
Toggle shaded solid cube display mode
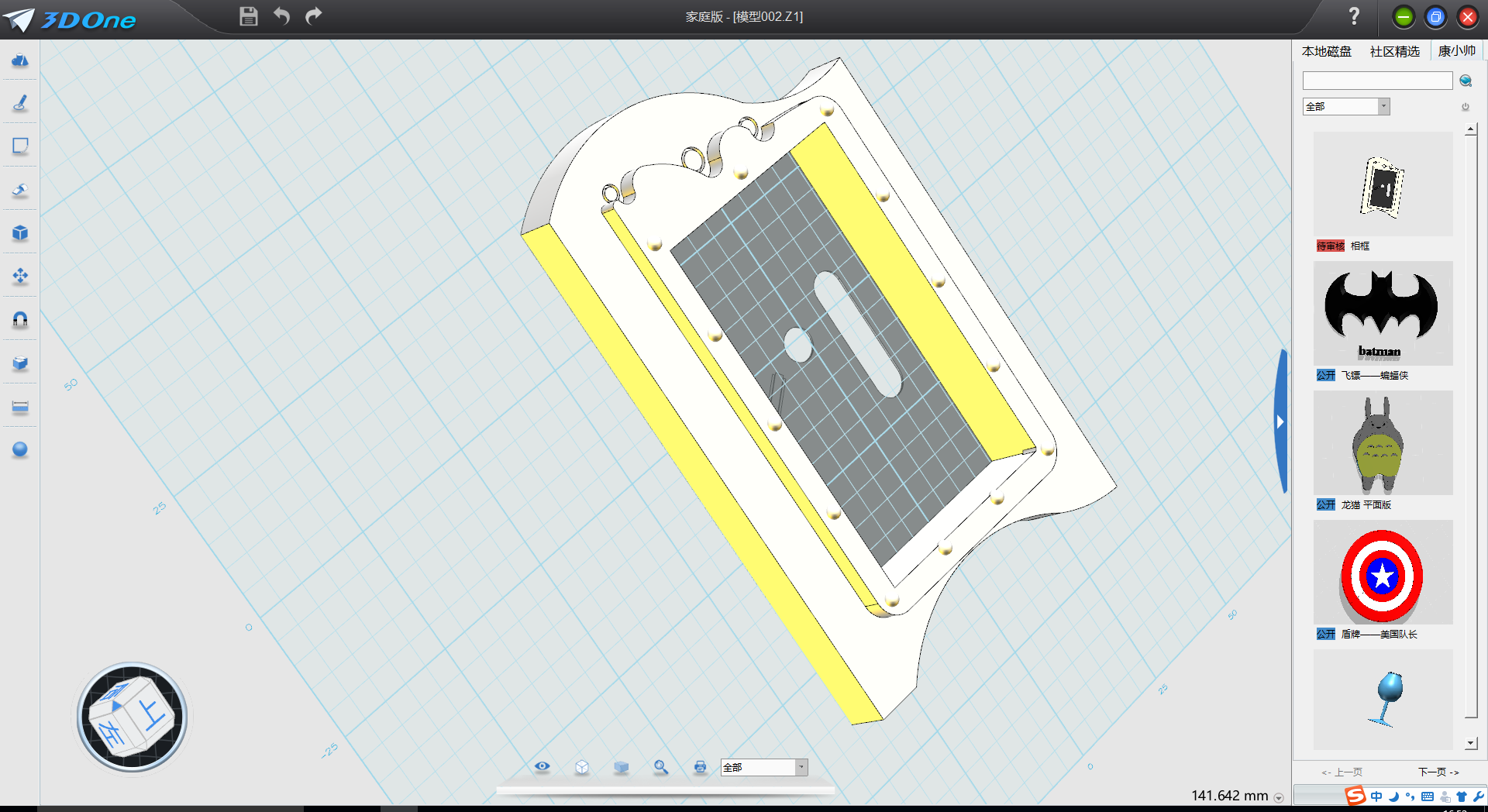point(621,767)
